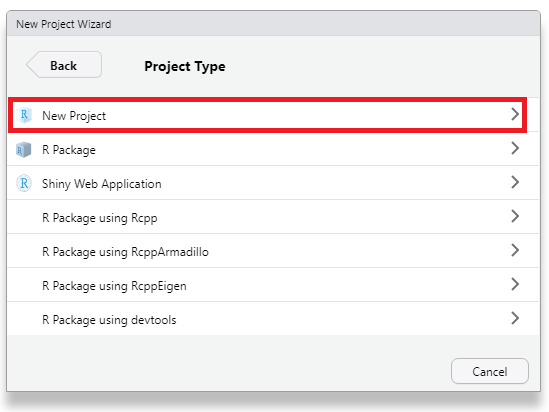Image resolution: width=549 pixels, height=412 pixels.
Task: Choose R Package using RcppEigen
Action: 273,285
